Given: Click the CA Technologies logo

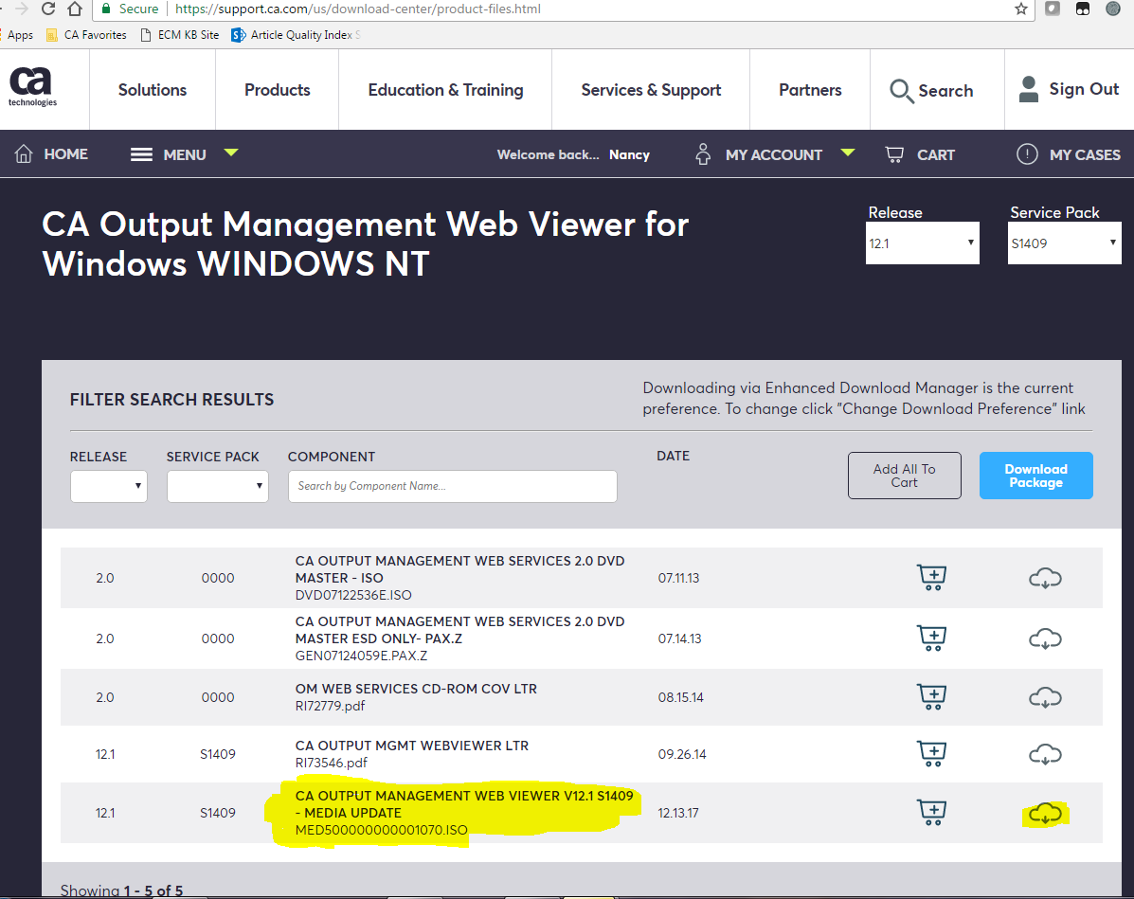Looking at the screenshot, I should click(x=32, y=87).
